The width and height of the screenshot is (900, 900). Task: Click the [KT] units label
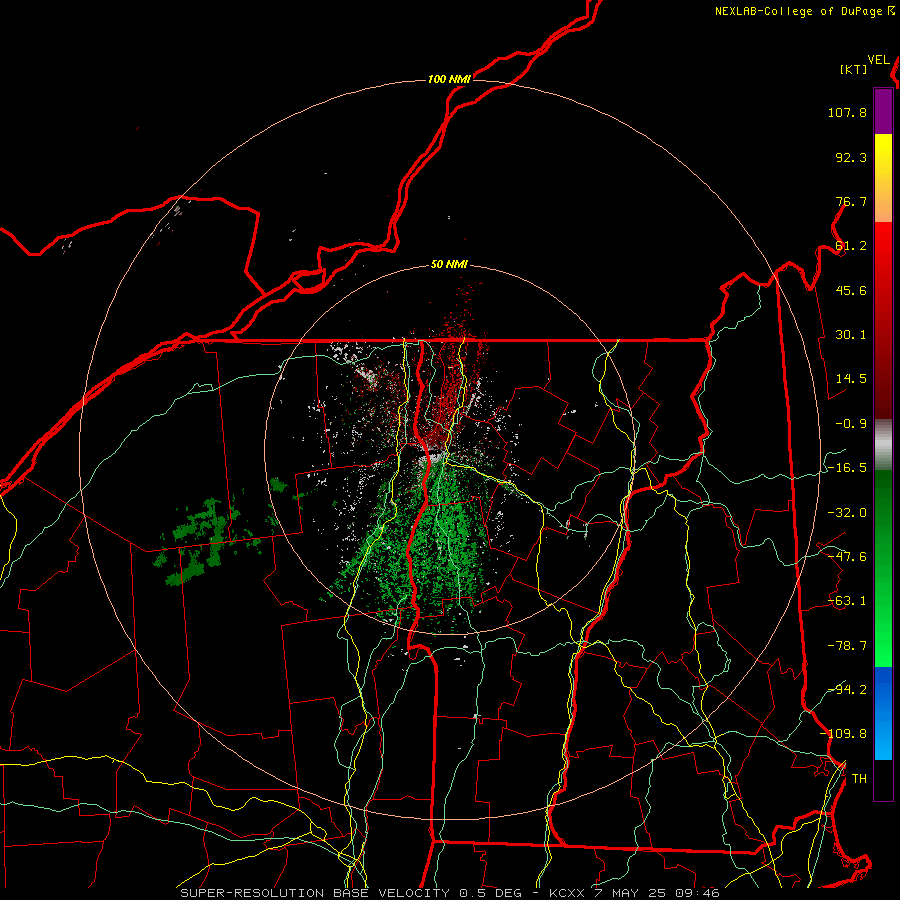tap(854, 69)
